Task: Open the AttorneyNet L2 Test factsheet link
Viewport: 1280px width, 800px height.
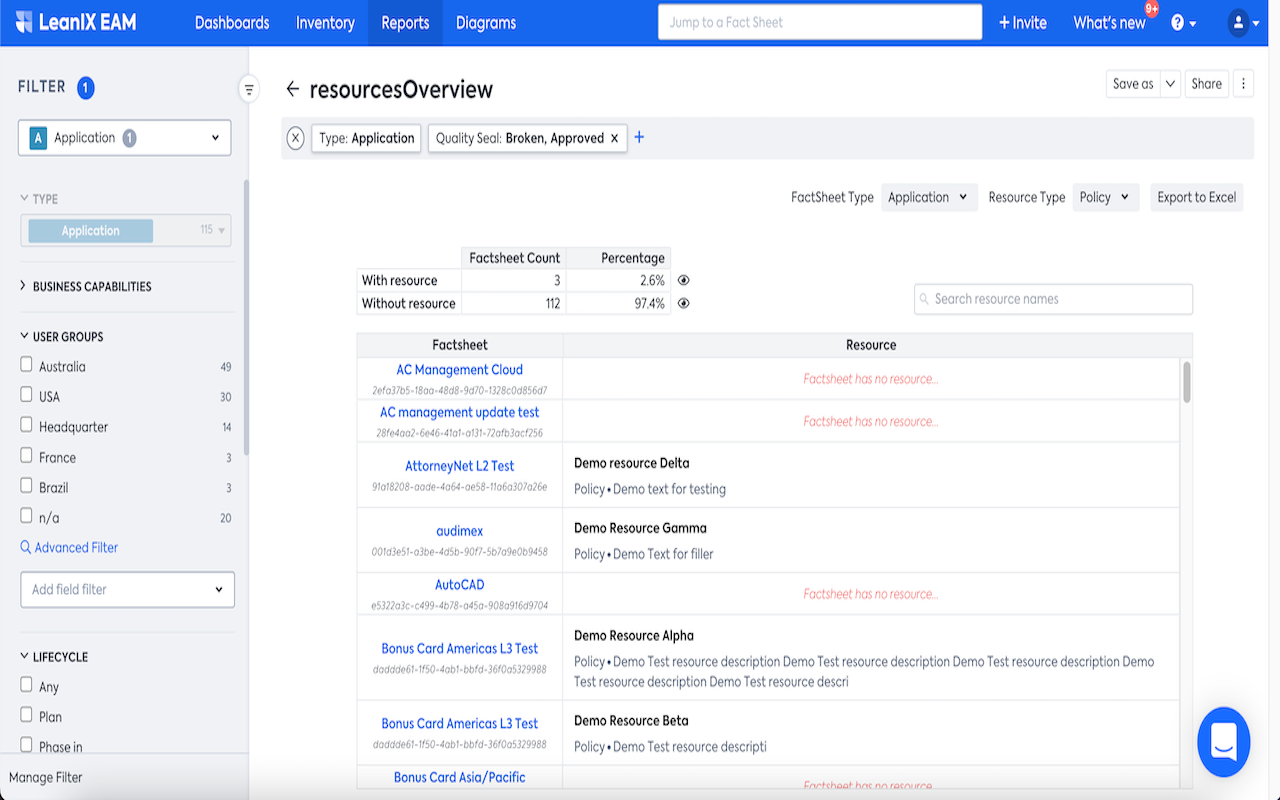Action: tap(460, 466)
